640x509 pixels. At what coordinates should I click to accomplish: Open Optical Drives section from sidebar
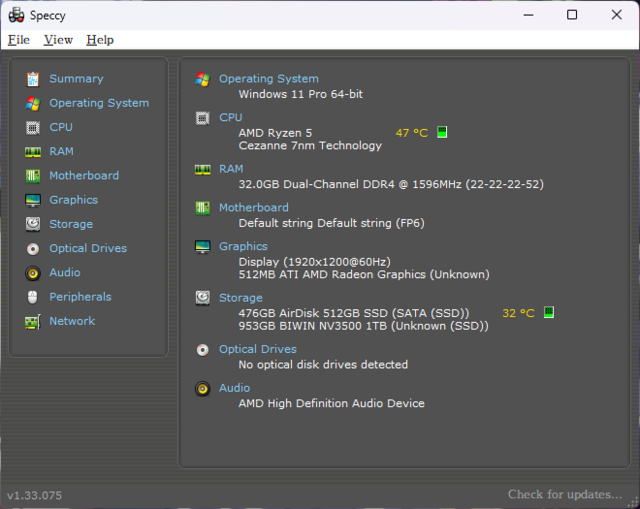[x=88, y=248]
